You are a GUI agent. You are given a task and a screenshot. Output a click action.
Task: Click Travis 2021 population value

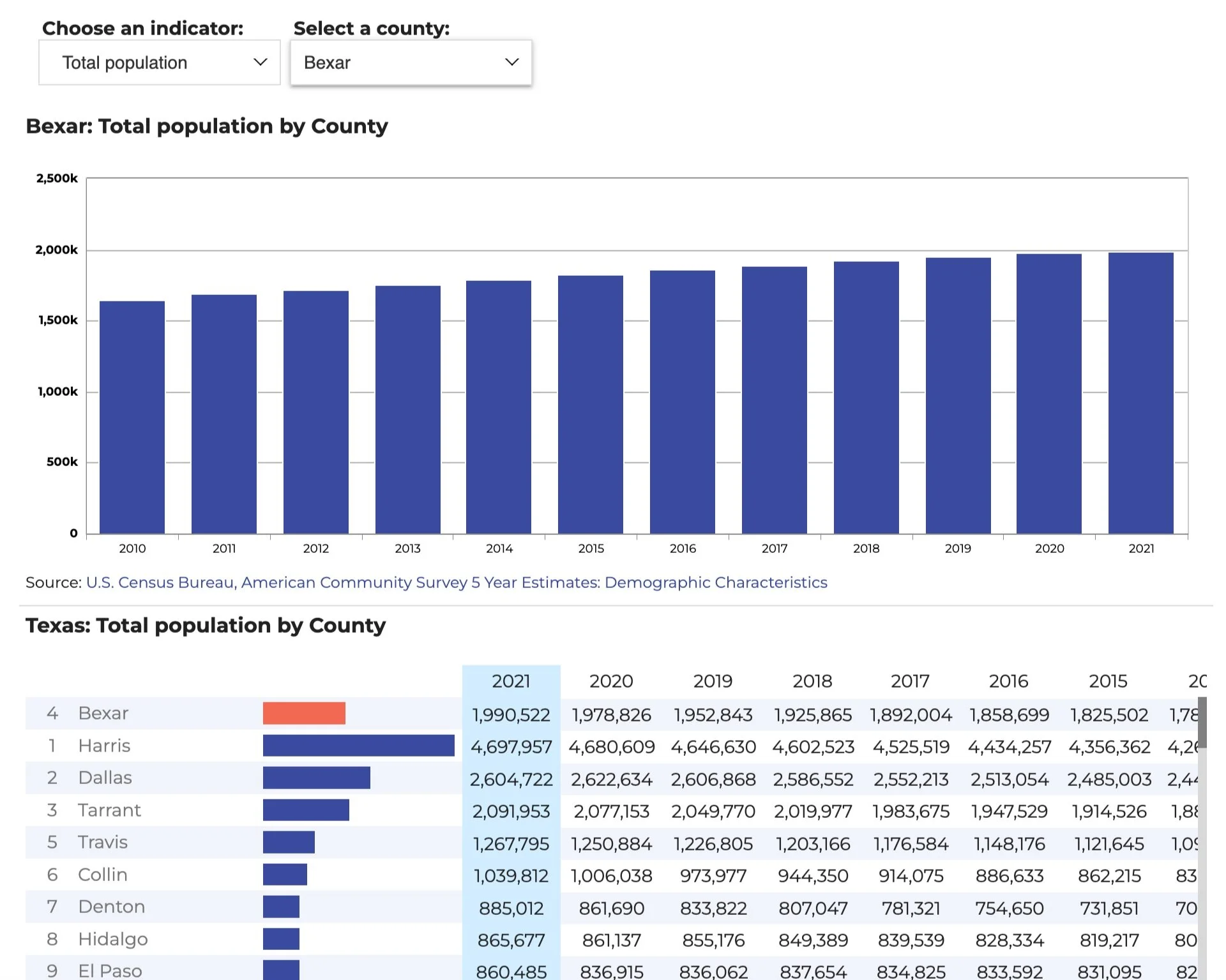(511, 844)
